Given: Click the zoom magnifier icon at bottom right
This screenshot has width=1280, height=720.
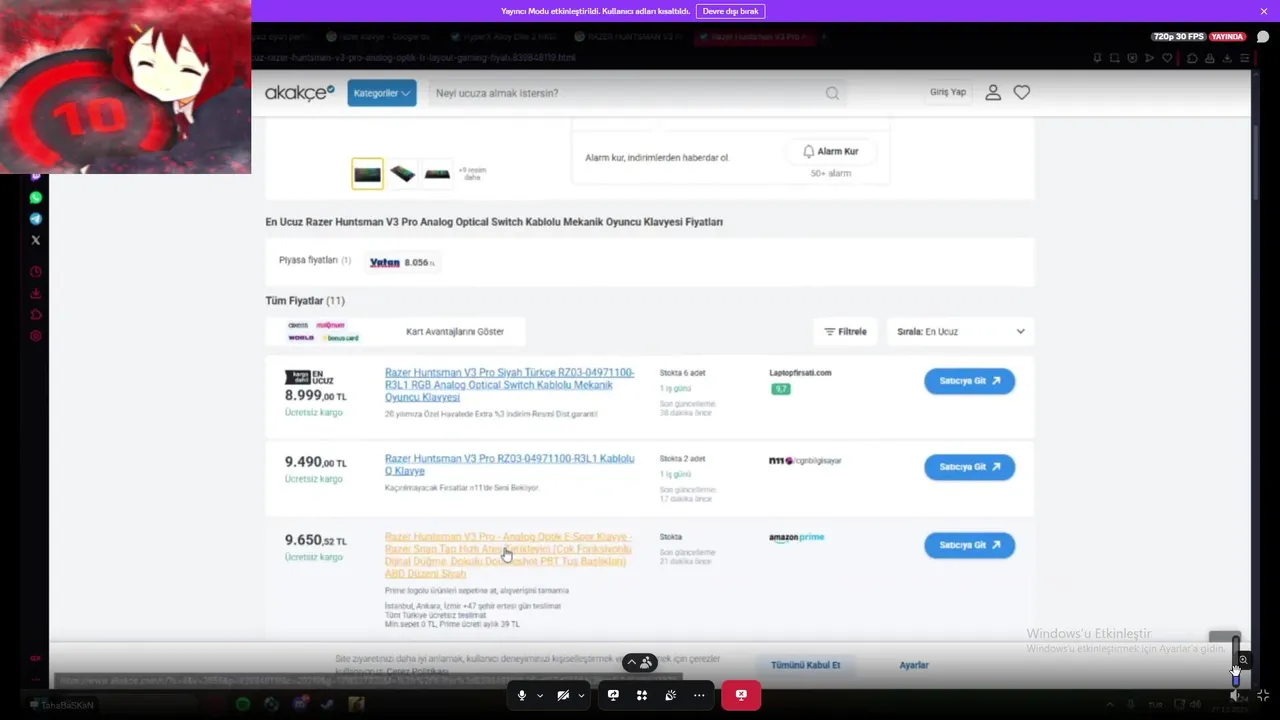Looking at the screenshot, I should point(1243,660).
